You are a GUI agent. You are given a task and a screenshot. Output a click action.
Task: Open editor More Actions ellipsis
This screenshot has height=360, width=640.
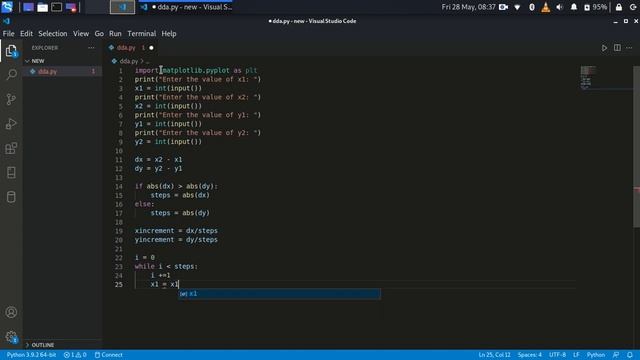(629, 48)
